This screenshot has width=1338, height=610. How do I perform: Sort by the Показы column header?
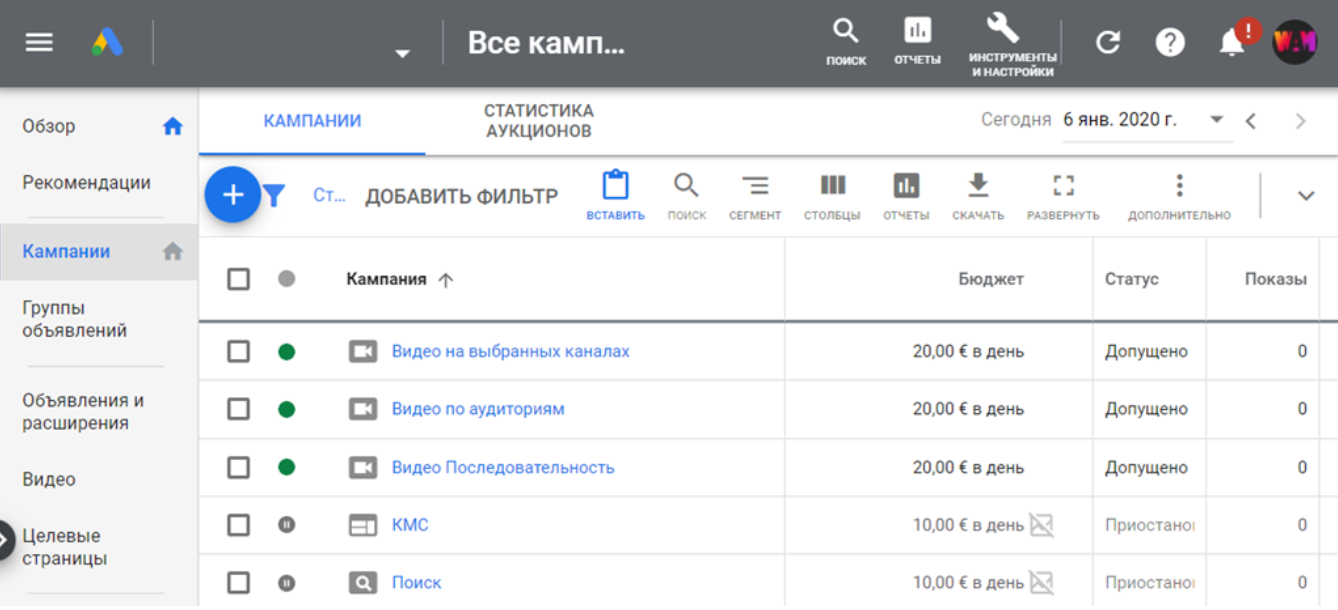(x=1275, y=279)
